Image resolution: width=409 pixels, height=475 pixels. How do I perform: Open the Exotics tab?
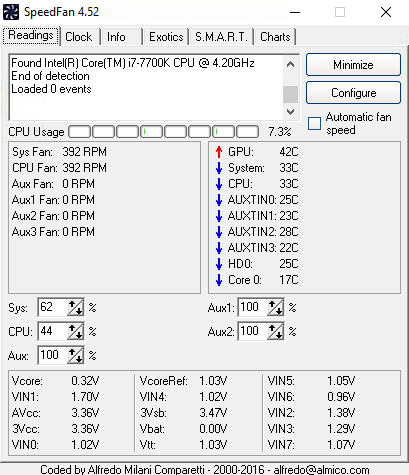click(x=166, y=37)
